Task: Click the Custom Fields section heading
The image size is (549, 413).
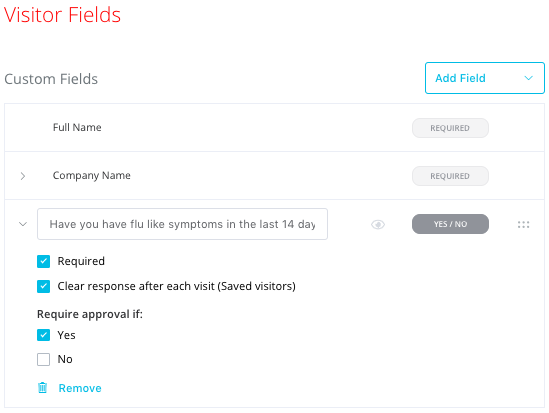Action: point(51,79)
